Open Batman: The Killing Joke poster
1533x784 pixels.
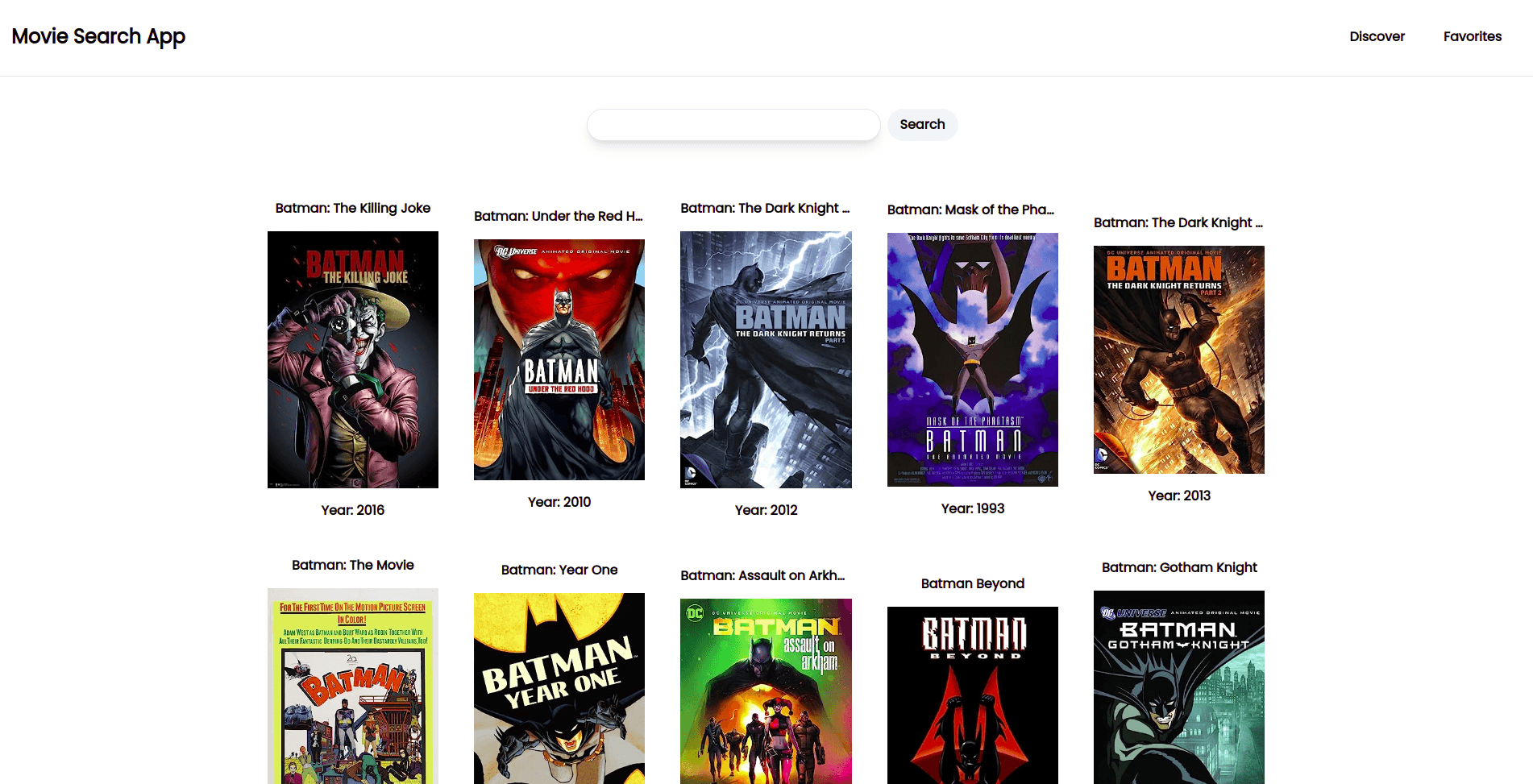(353, 359)
